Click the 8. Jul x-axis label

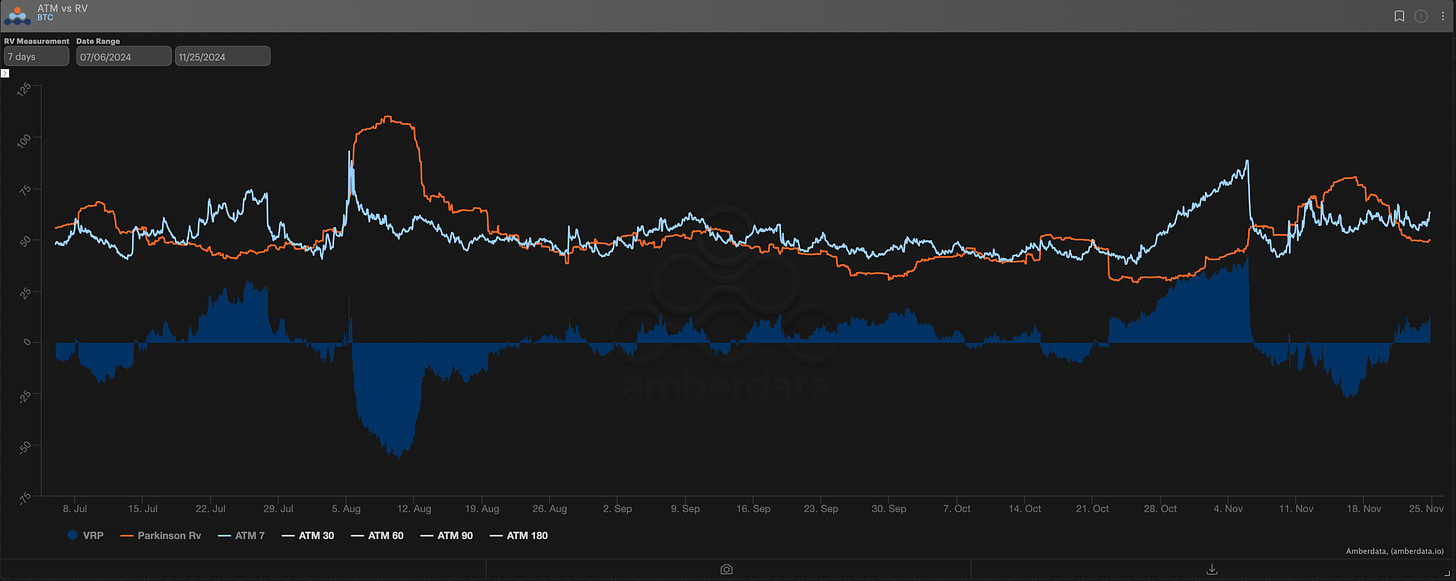76,508
